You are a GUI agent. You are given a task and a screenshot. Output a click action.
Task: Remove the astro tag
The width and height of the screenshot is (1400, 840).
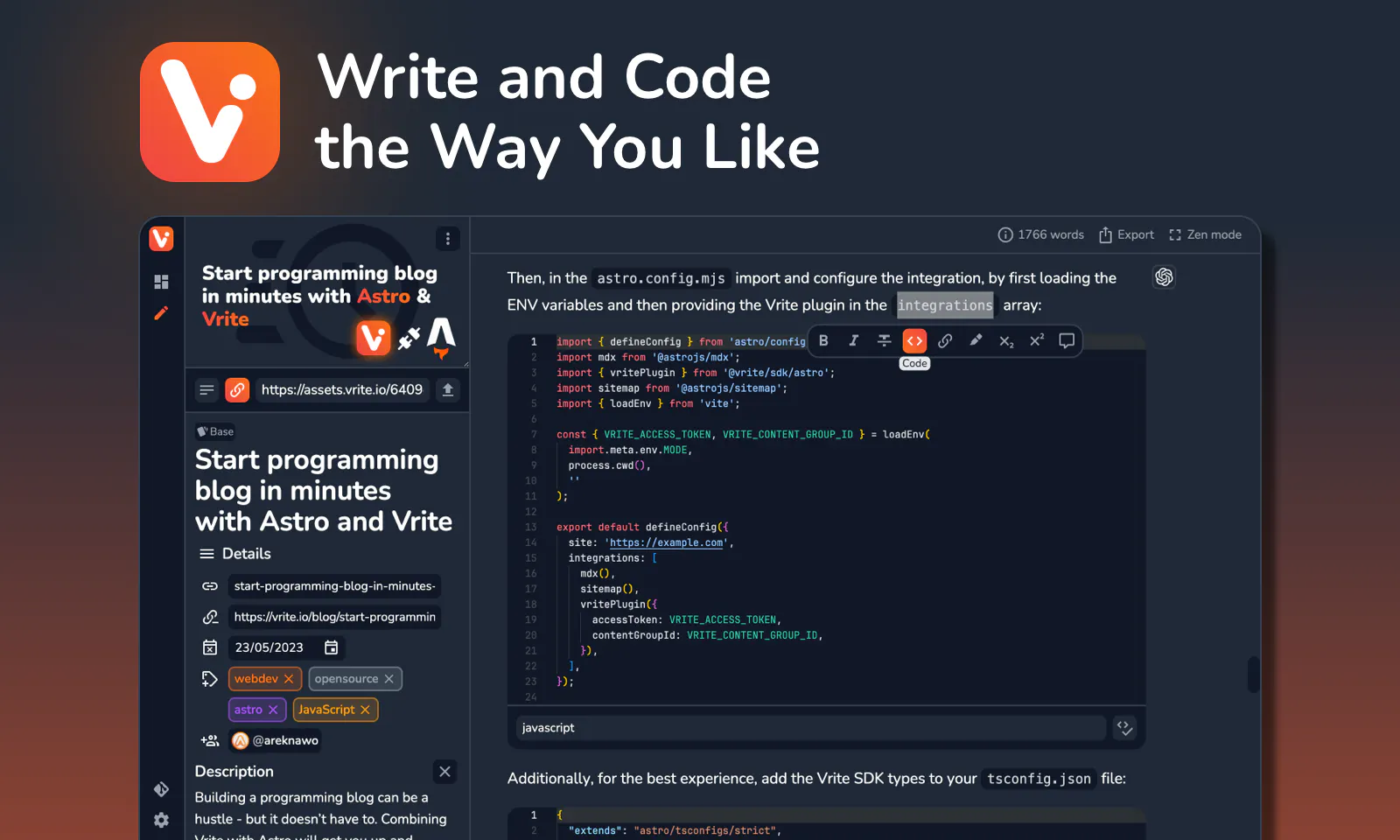point(273,710)
